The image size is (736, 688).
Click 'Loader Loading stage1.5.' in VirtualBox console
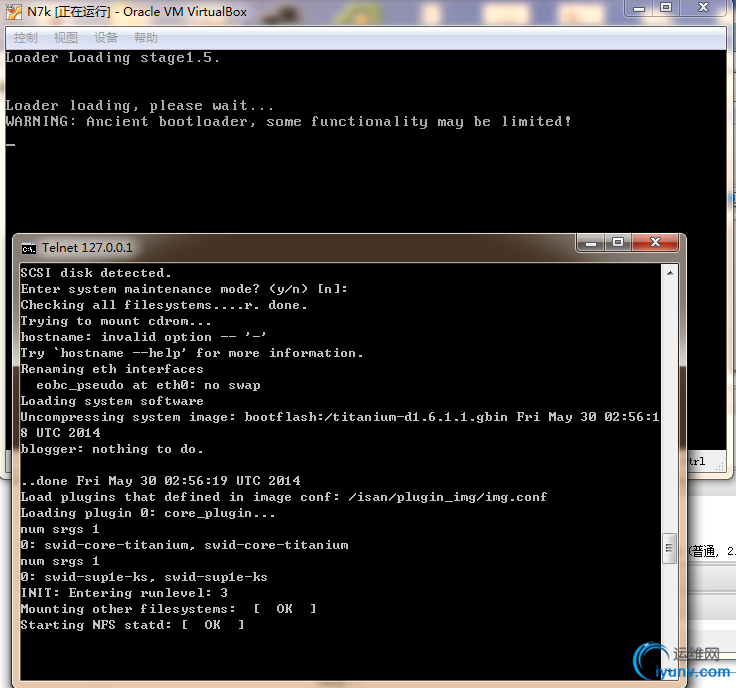113,58
